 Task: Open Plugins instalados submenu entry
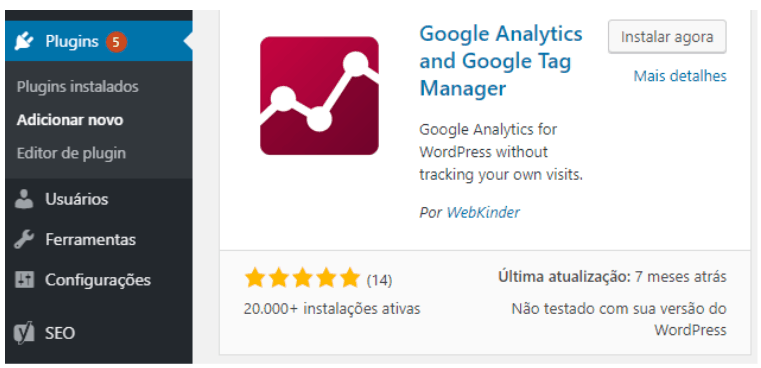pos(78,87)
